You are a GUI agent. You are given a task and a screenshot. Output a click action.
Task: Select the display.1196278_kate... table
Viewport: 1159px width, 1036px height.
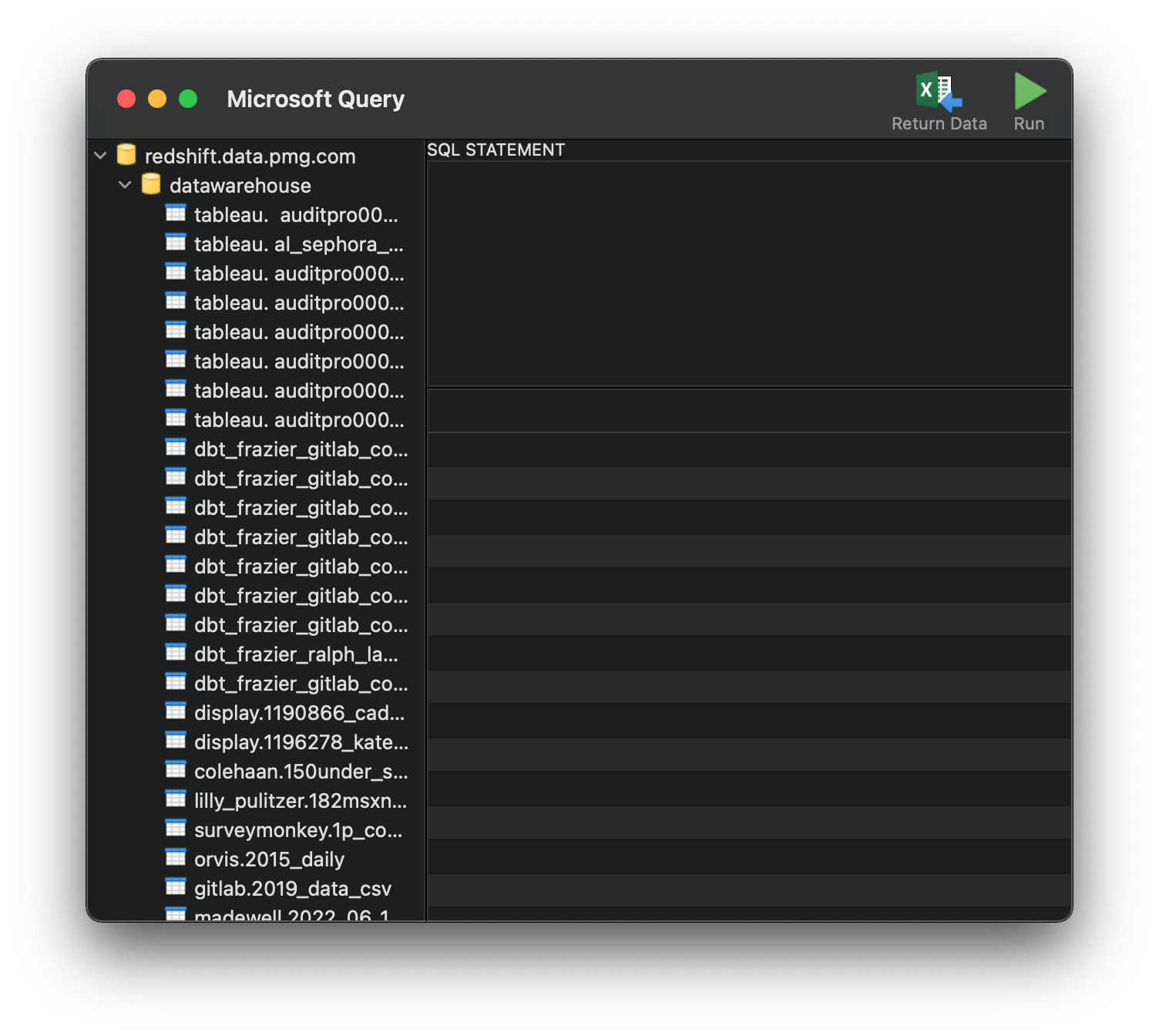301,742
